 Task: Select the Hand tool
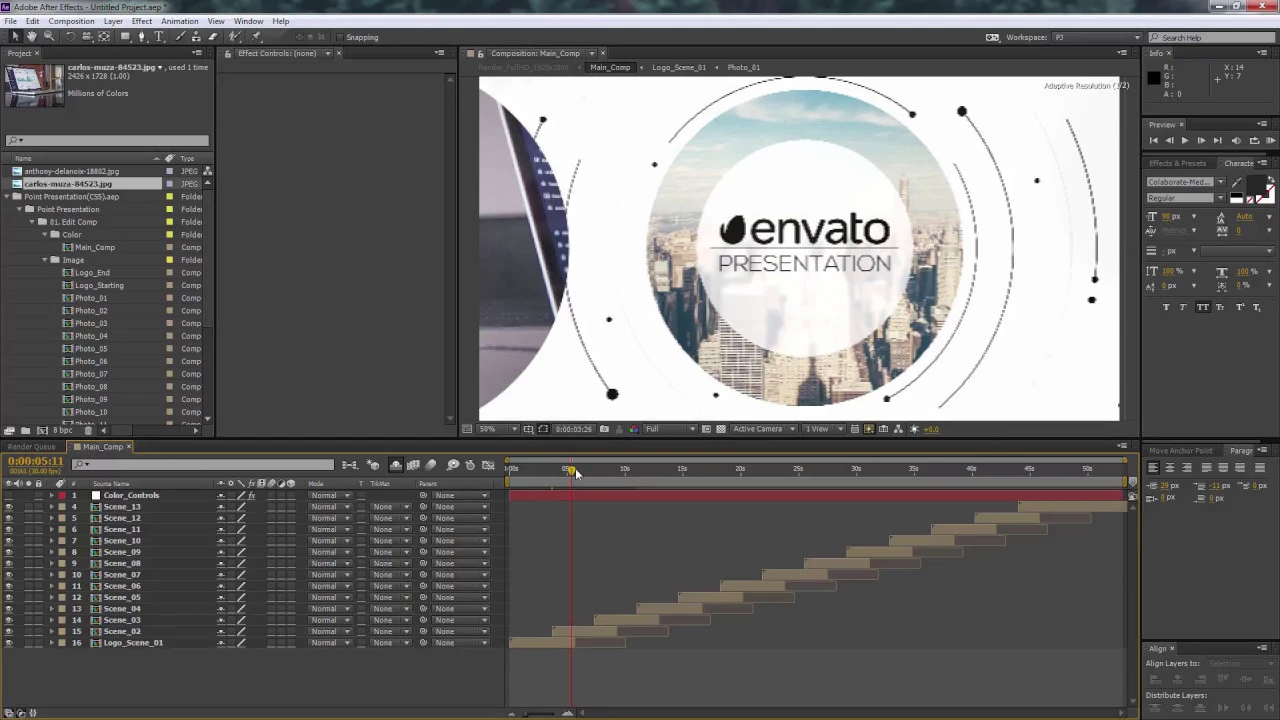pyautogui.click(x=31, y=37)
